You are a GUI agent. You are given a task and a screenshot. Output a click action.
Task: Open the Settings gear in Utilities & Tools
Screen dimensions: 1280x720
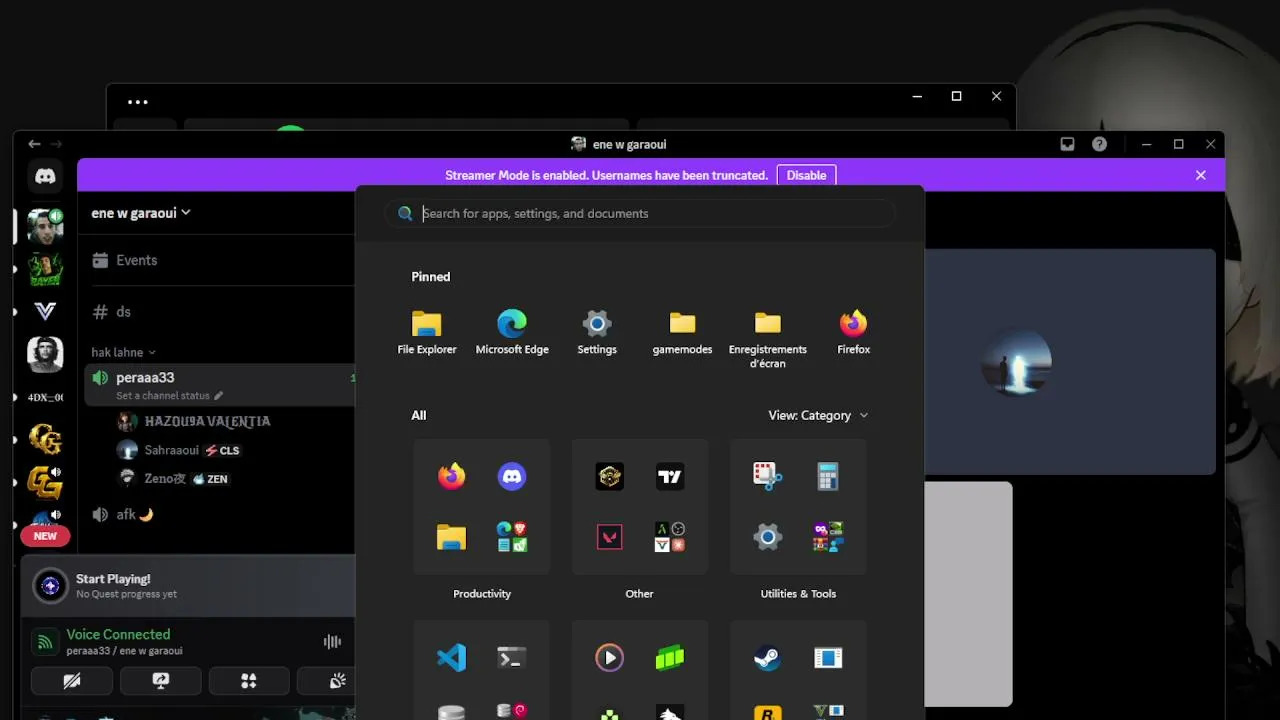pyautogui.click(x=768, y=537)
